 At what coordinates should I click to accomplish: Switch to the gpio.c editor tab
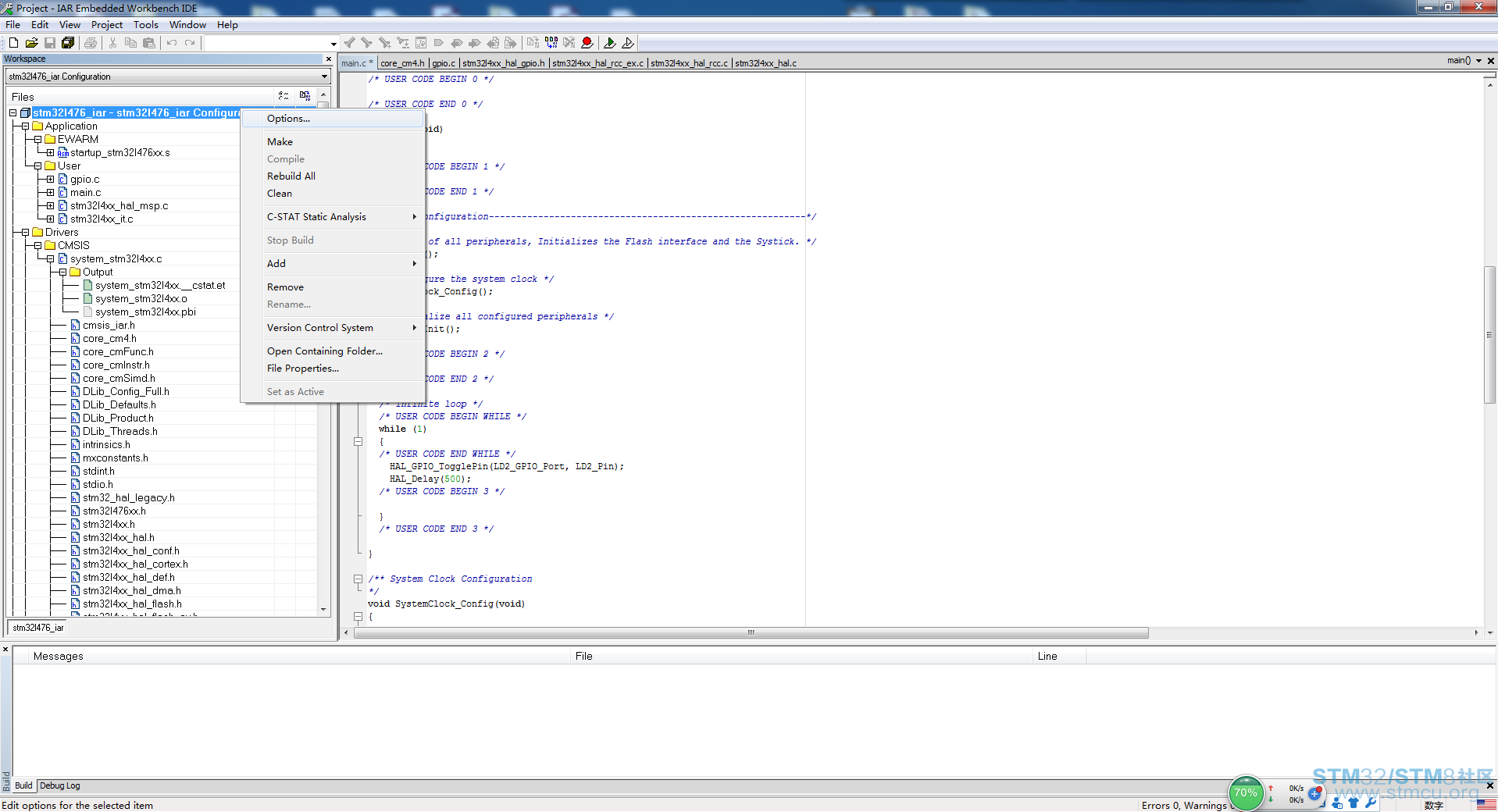tap(444, 63)
